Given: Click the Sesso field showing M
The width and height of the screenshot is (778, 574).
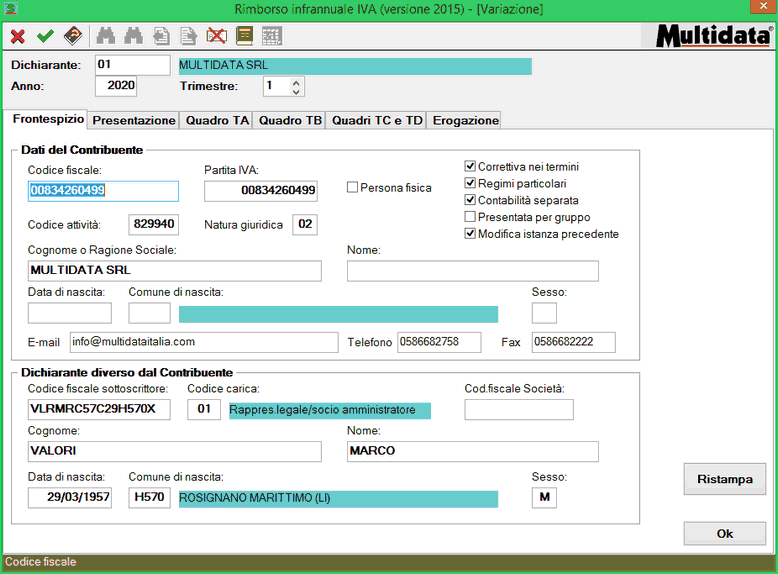Looking at the screenshot, I should pos(544,498).
